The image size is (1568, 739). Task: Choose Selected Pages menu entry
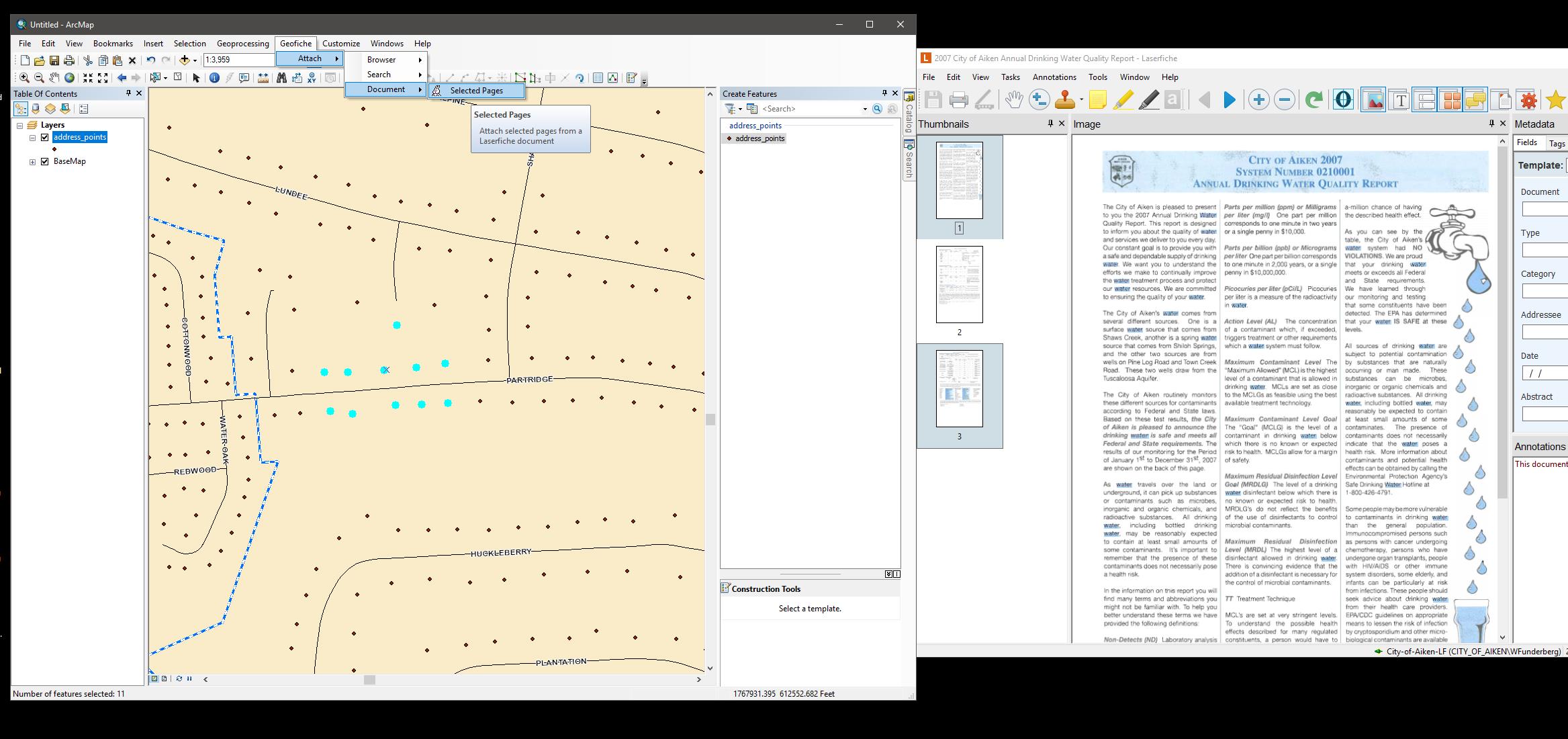tap(476, 91)
